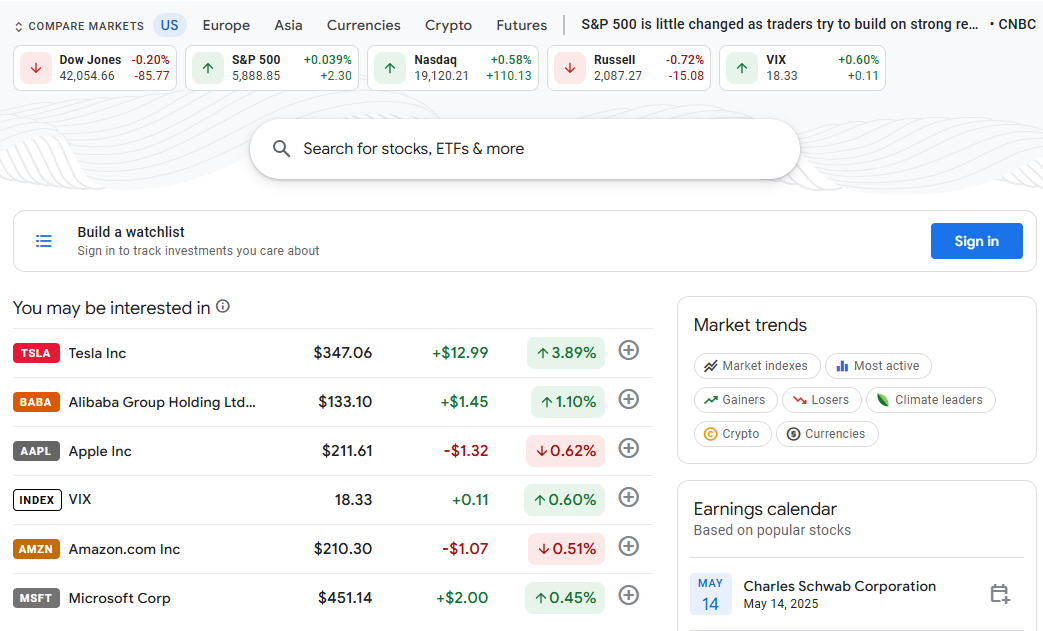Click Microsoft Corp stock name
Viewport: 1043px width, 631px height.
pos(120,598)
